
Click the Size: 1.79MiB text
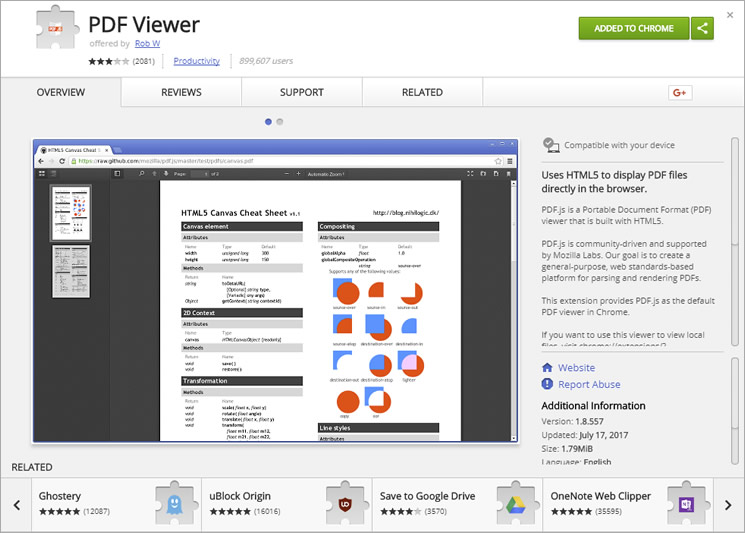(x=567, y=448)
